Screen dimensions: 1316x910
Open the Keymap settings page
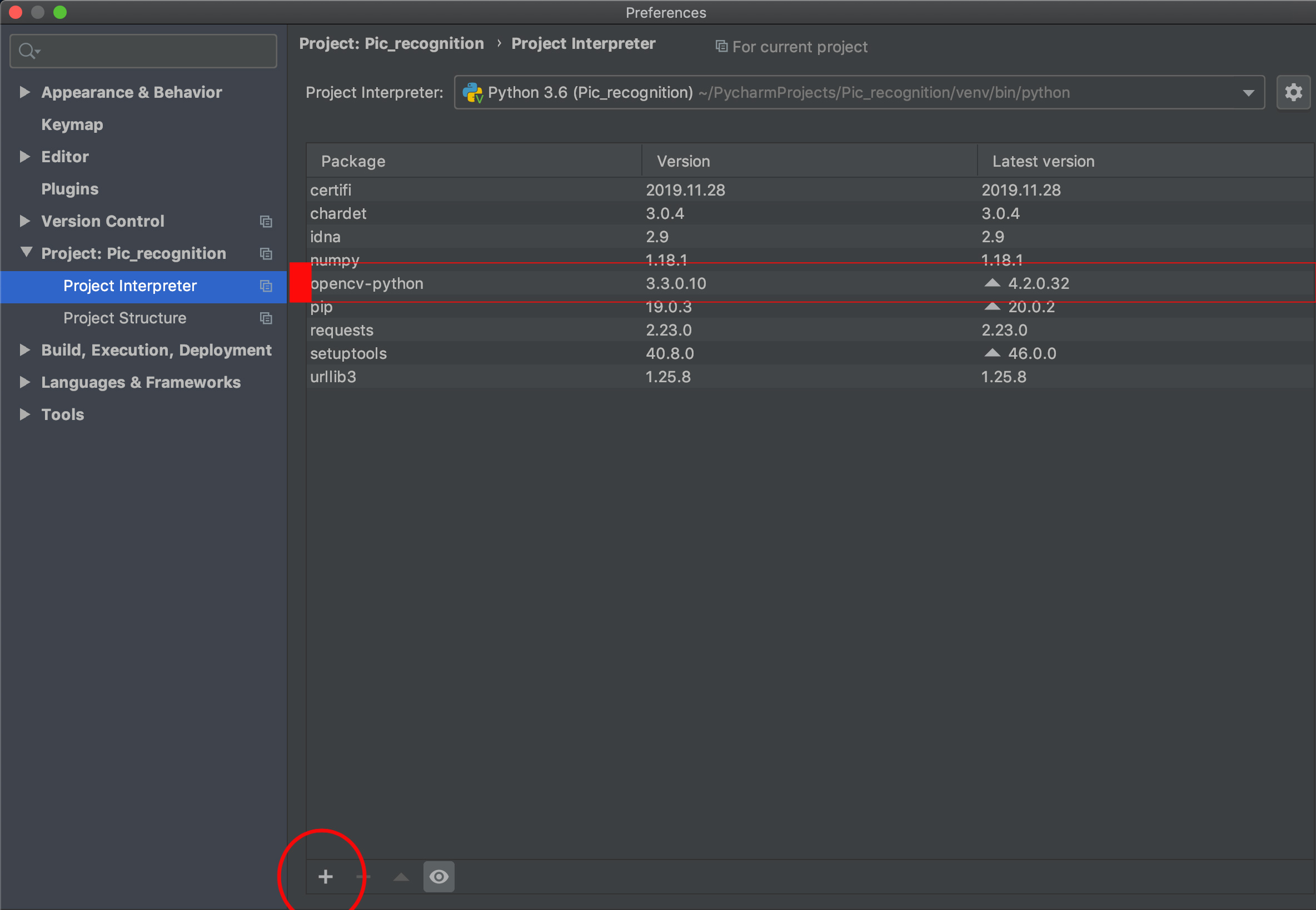[x=72, y=125]
